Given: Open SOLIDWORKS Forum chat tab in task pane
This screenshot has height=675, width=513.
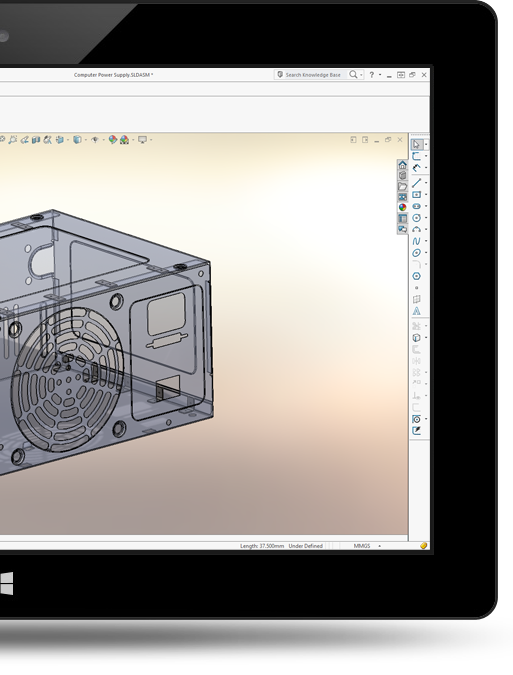Looking at the screenshot, I should (402, 229).
